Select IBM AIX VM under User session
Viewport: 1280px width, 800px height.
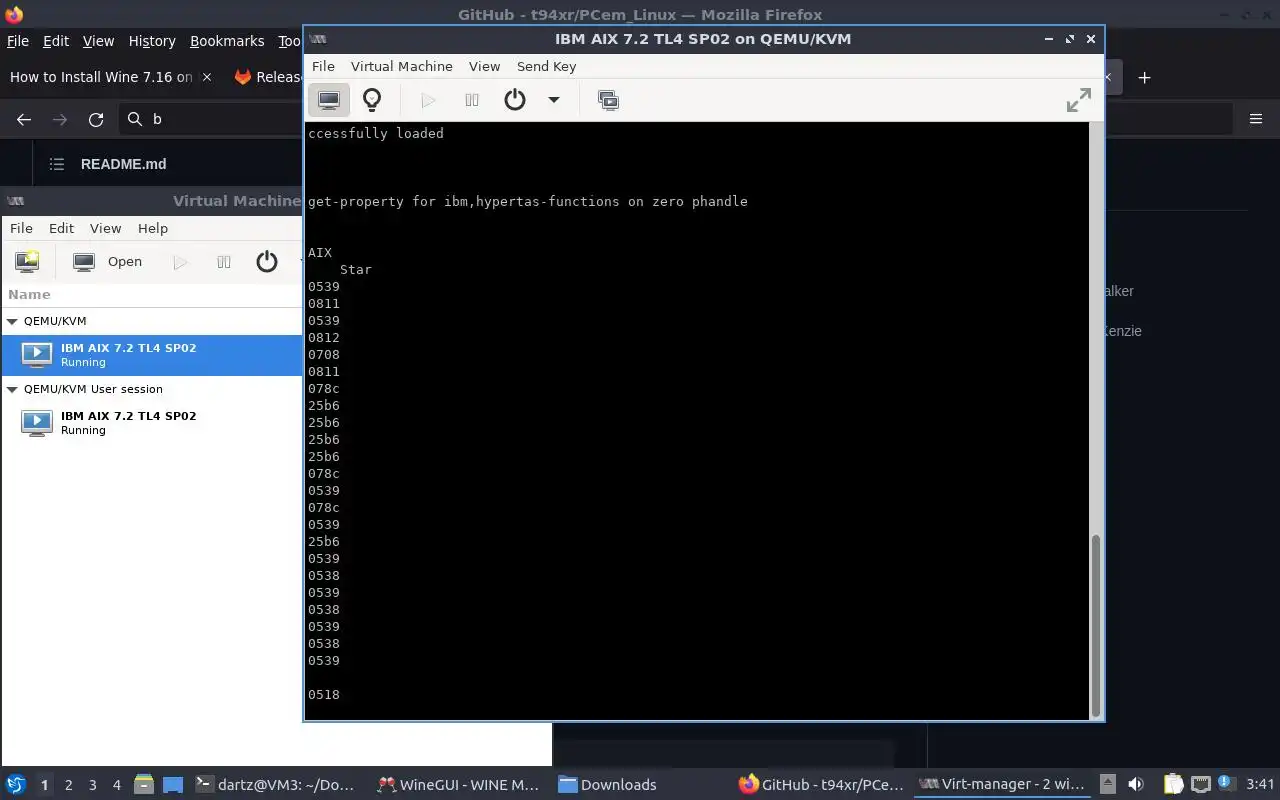pyautogui.click(x=151, y=423)
